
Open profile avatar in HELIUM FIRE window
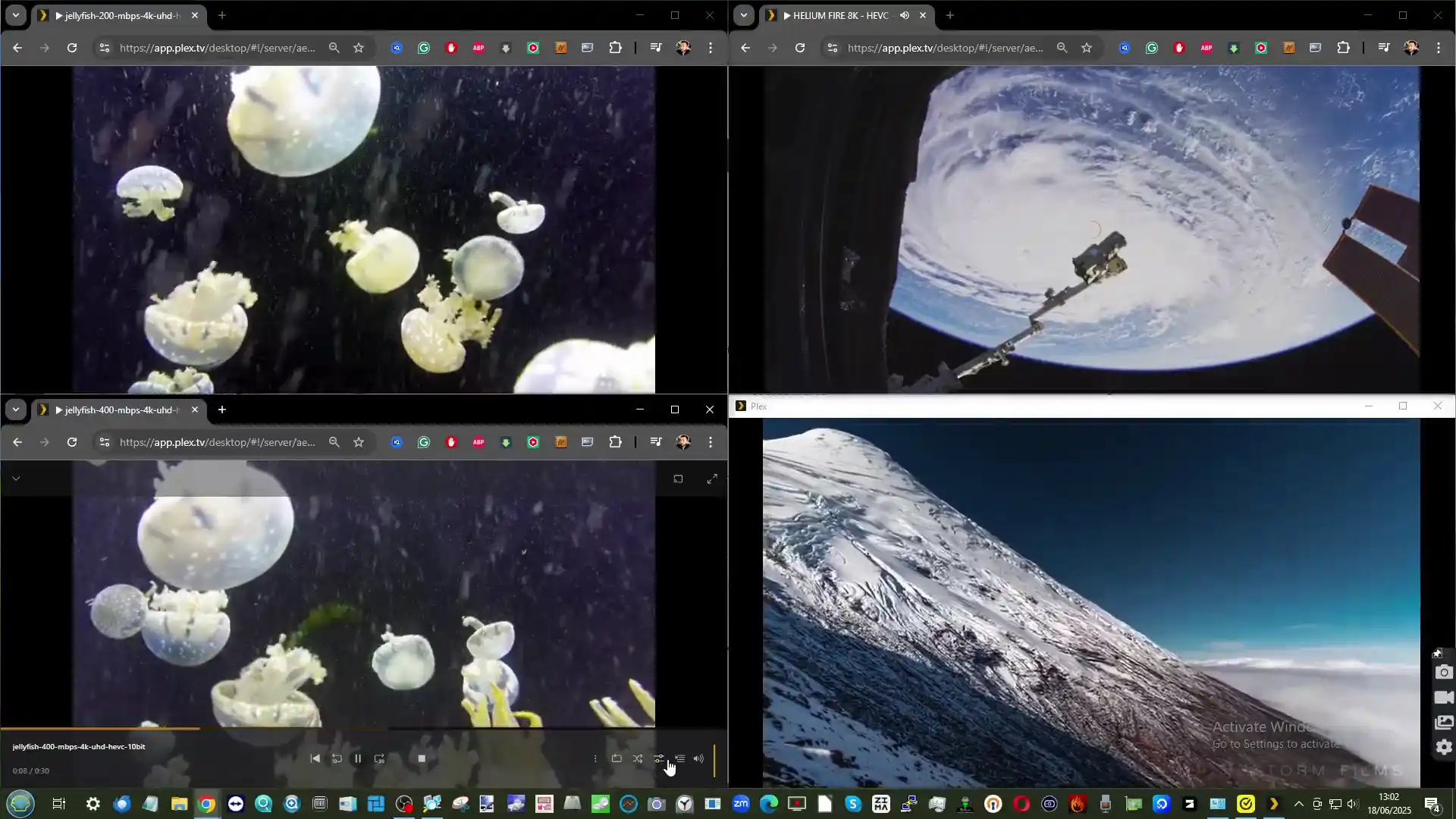click(x=1411, y=48)
